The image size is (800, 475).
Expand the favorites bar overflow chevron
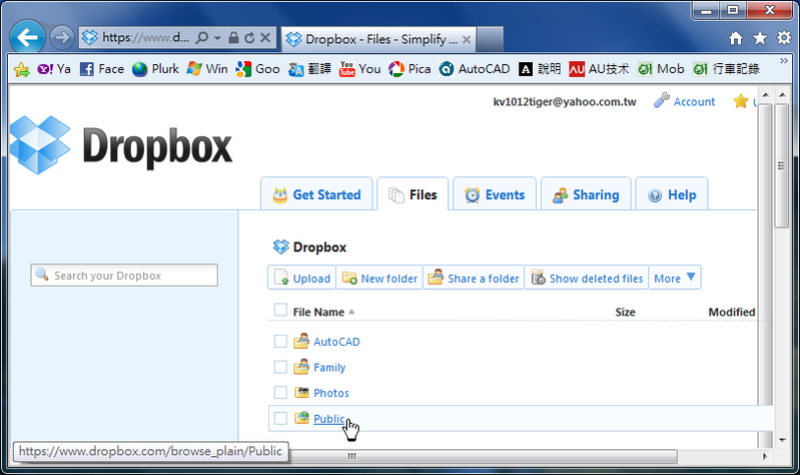[x=784, y=61]
